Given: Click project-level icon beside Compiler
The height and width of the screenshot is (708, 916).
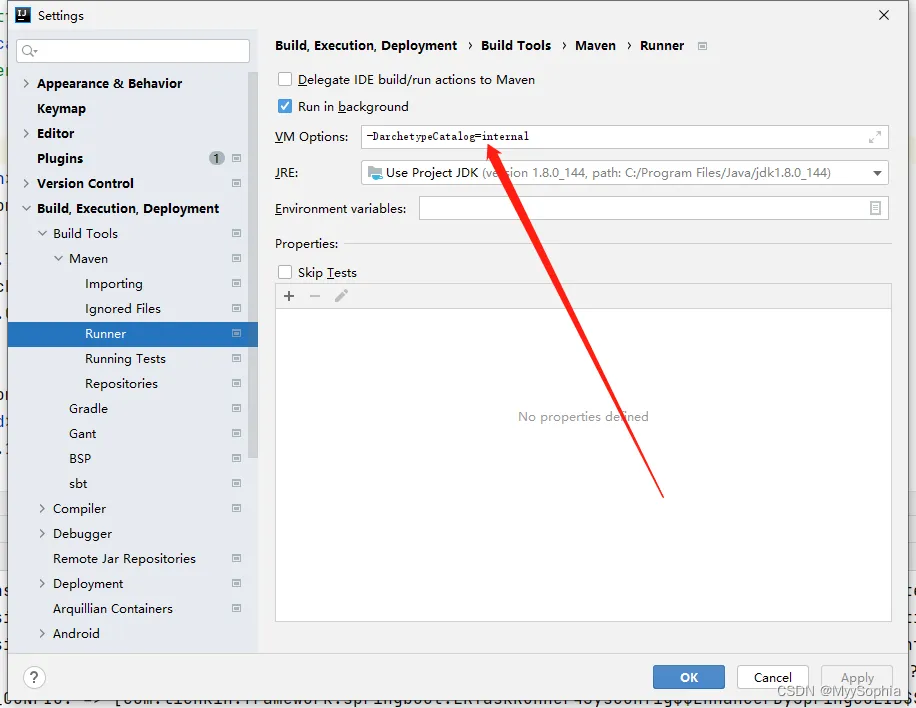Looking at the screenshot, I should [x=237, y=508].
